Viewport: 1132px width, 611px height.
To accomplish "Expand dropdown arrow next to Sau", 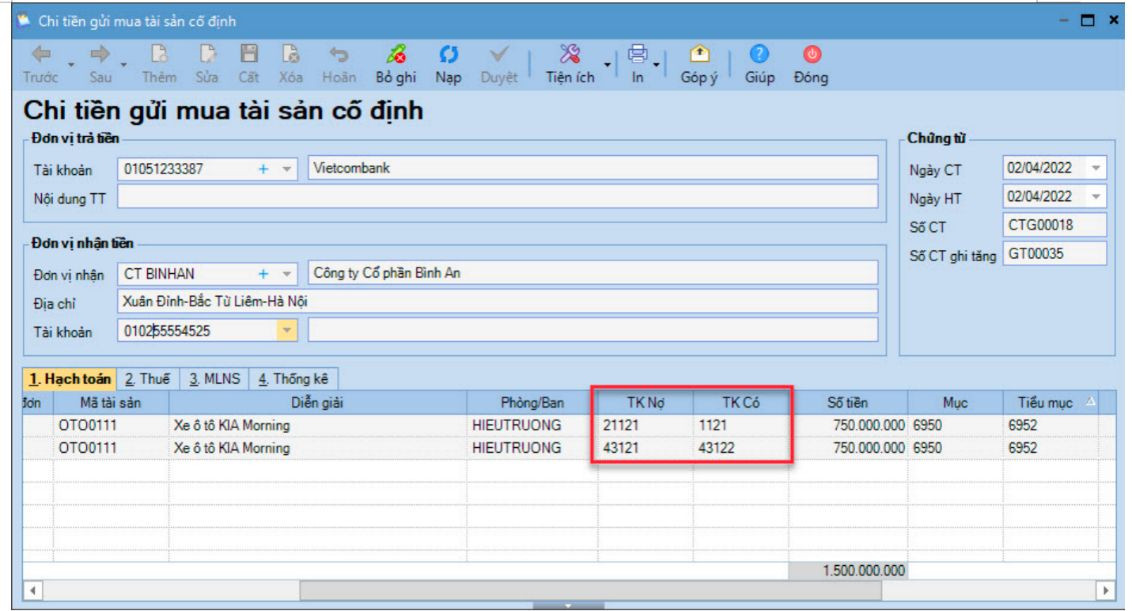I will [123, 65].
